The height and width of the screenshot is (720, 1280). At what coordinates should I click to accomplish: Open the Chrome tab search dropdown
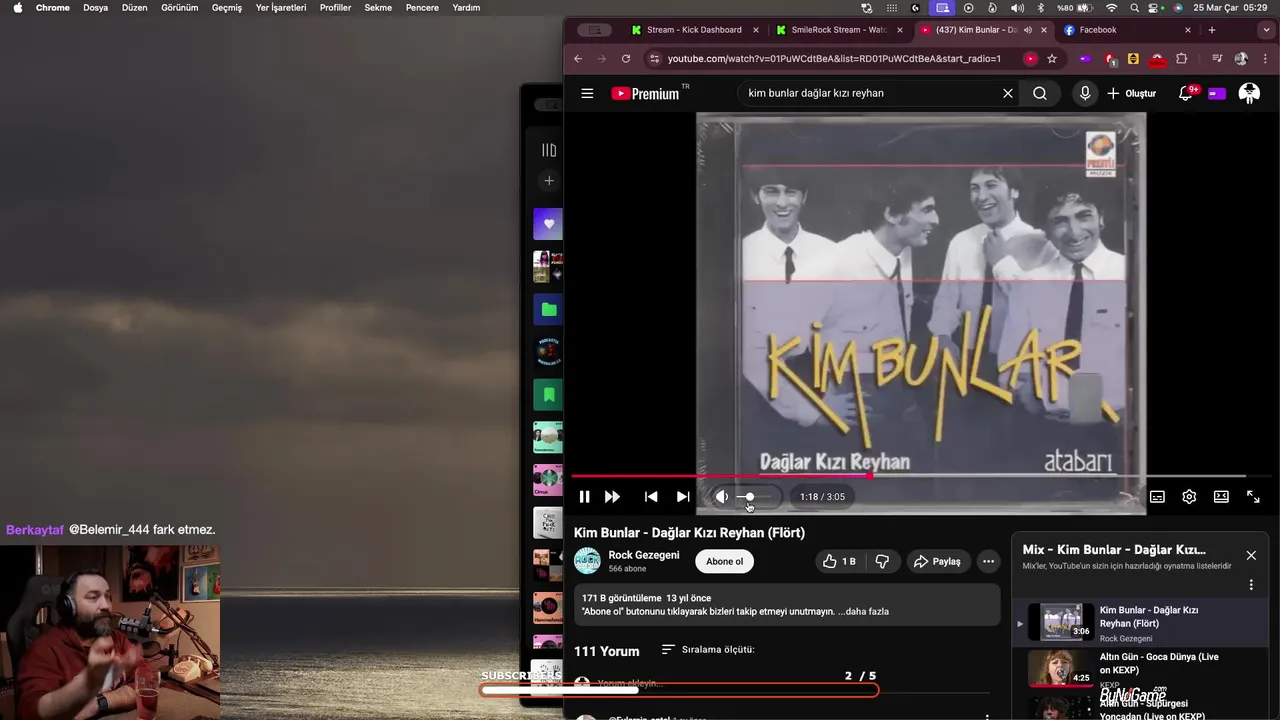click(1264, 30)
